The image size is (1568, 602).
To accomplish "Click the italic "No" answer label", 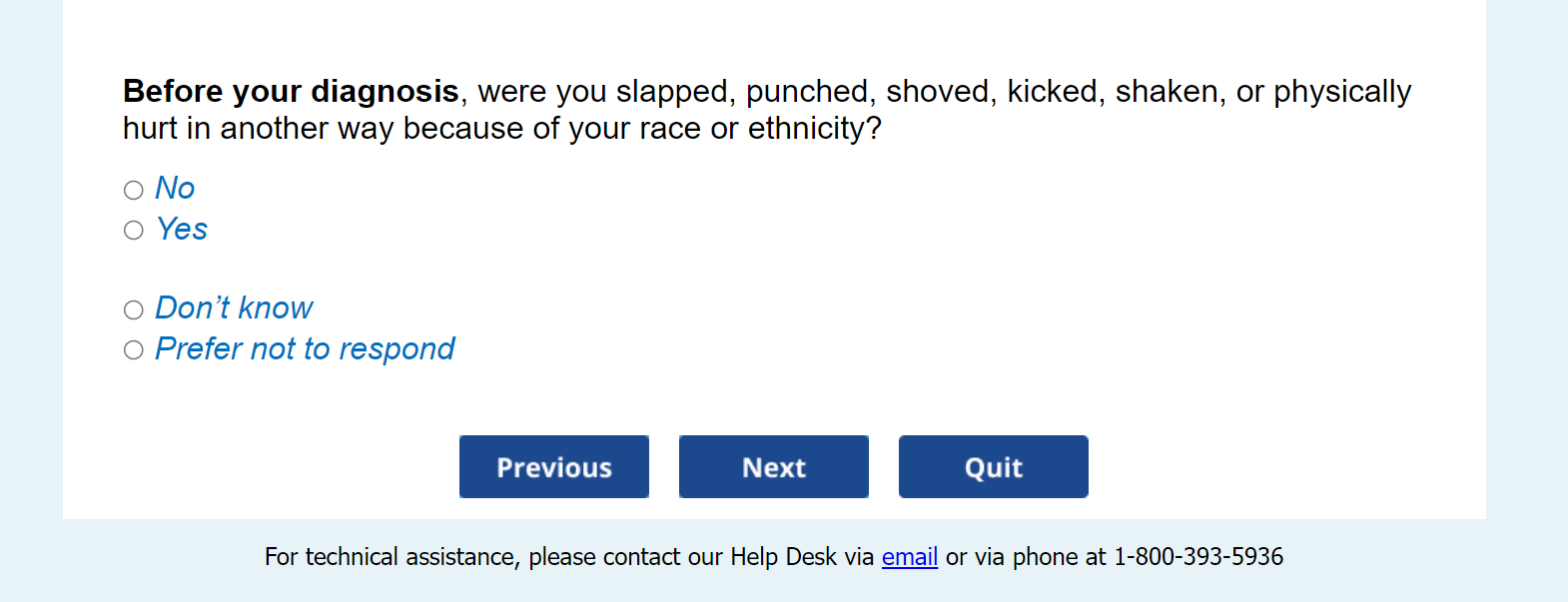I will (175, 188).
